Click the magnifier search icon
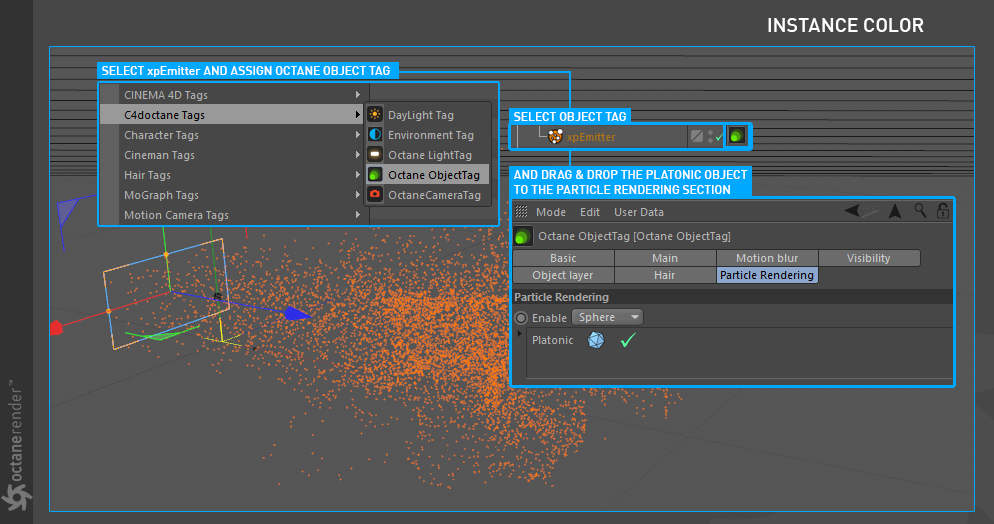This screenshot has height=524, width=994. tap(920, 210)
